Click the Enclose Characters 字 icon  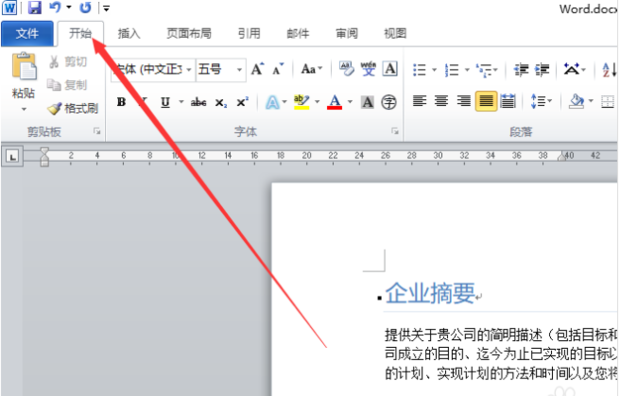click(389, 102)
